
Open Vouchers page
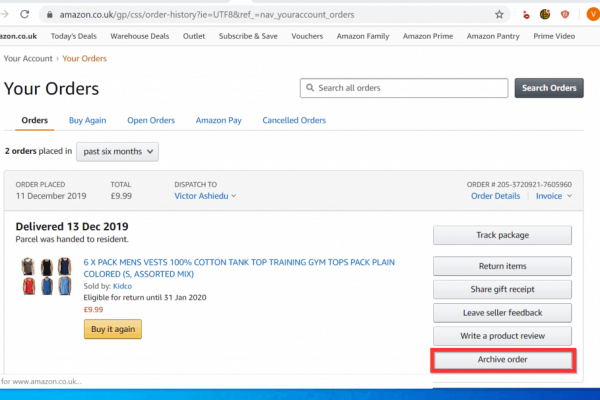(307, 36)
